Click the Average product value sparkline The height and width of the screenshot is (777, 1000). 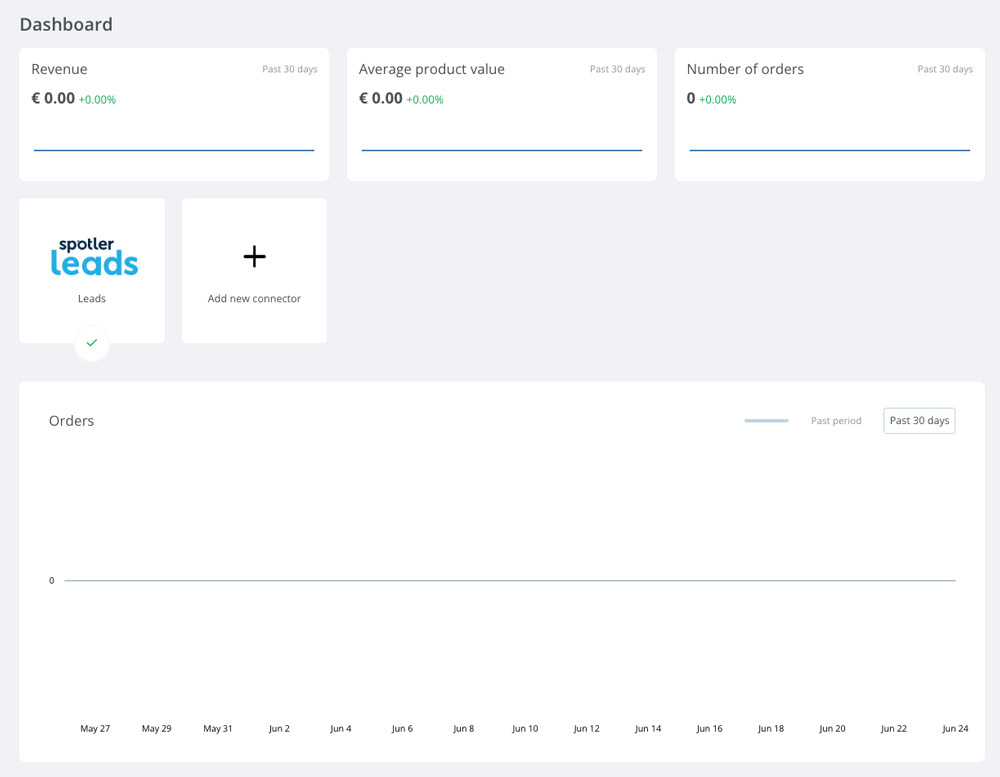pos(502,150)
